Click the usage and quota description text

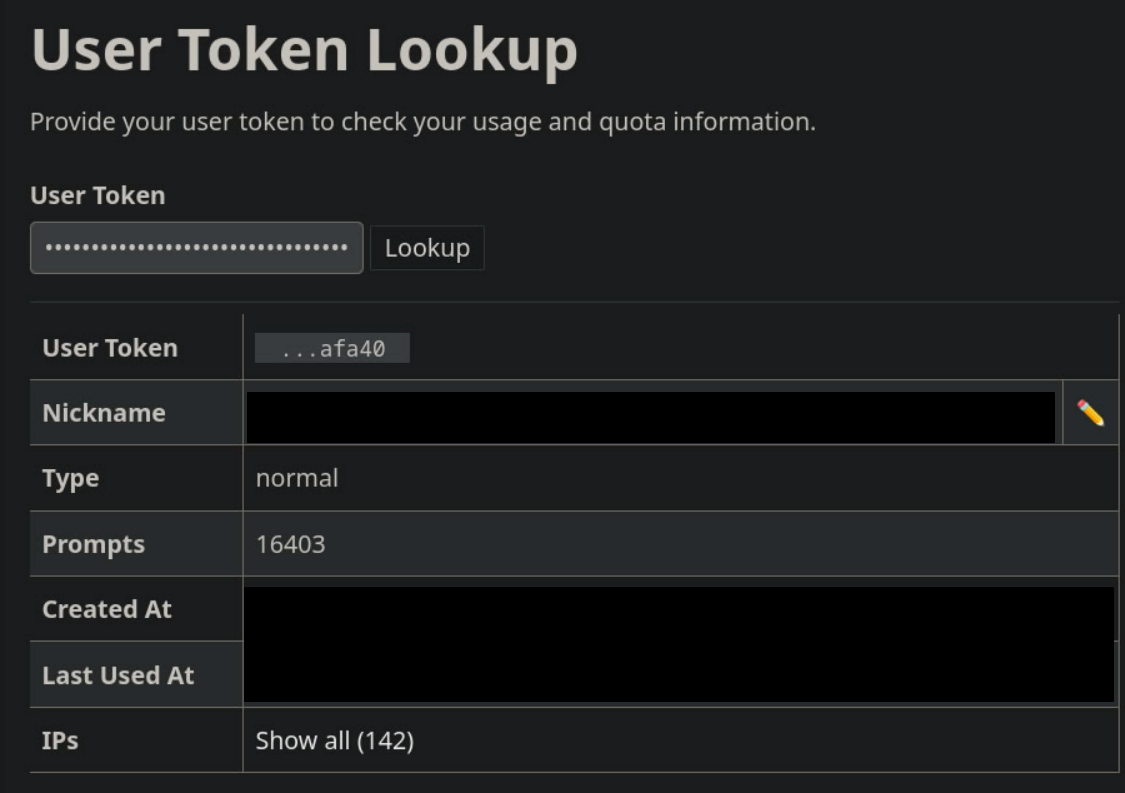422,122
